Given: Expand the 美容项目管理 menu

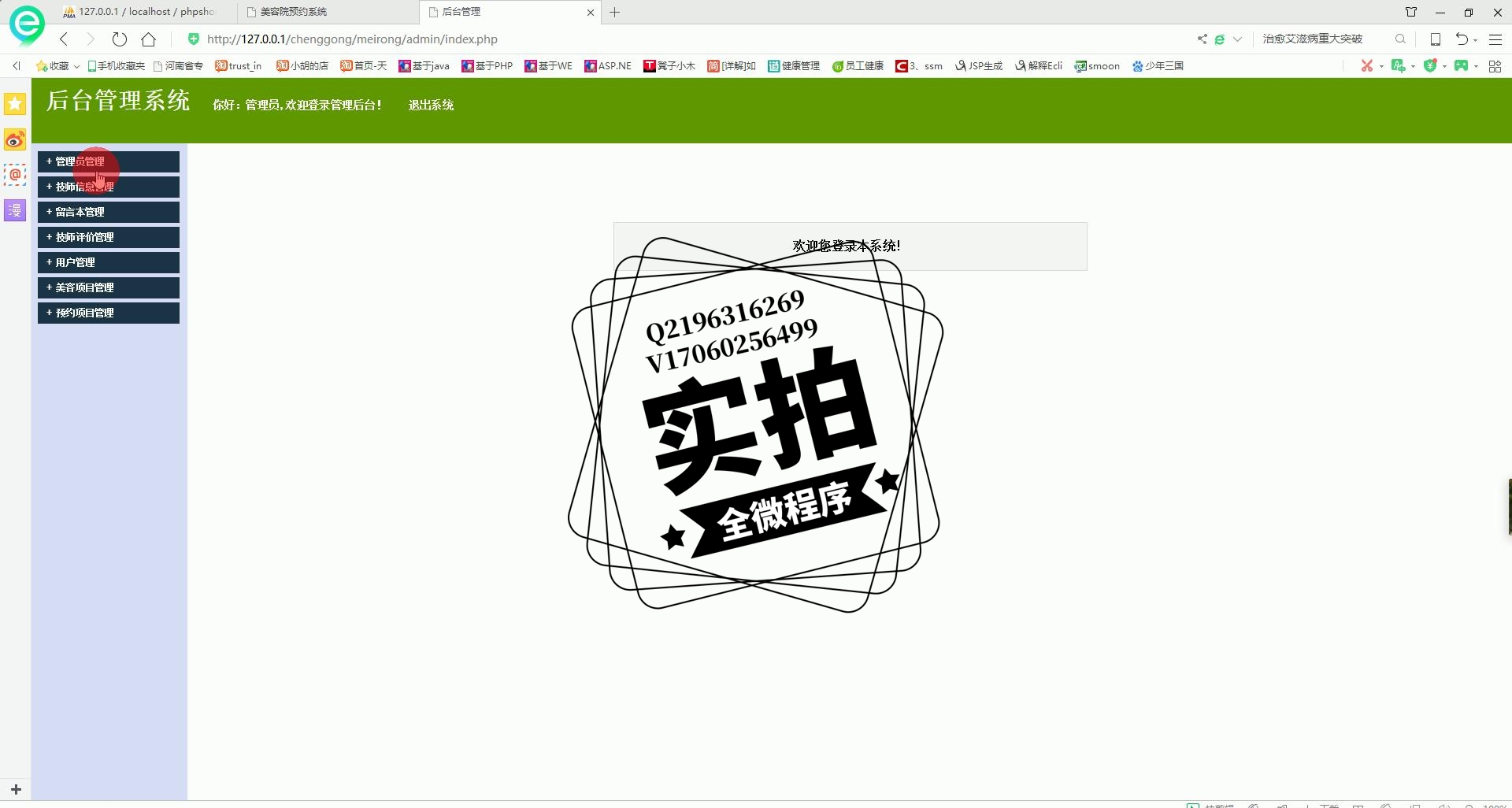Looking at the screenshot, I should pyautogui.click(x=109, y=287).
